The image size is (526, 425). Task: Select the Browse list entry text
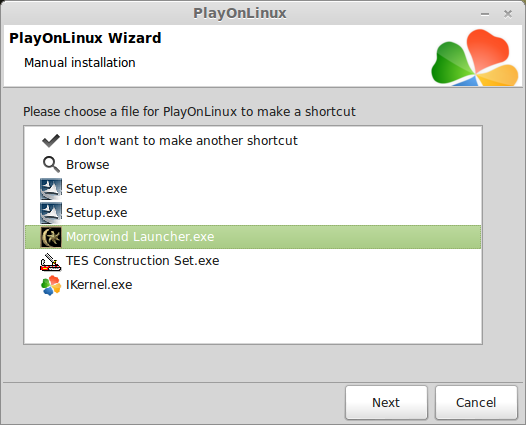click(x=88, y=165)
